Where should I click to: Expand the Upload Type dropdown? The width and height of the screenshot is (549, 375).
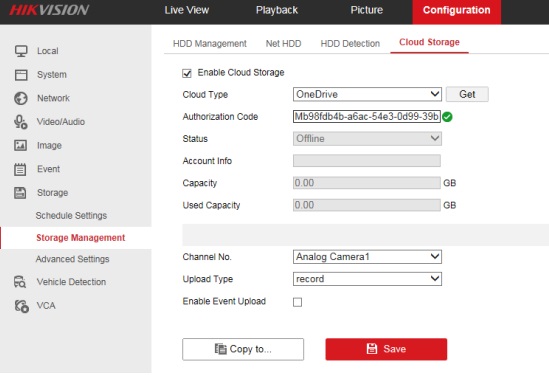pyautogui.click(x=367, y=279)
